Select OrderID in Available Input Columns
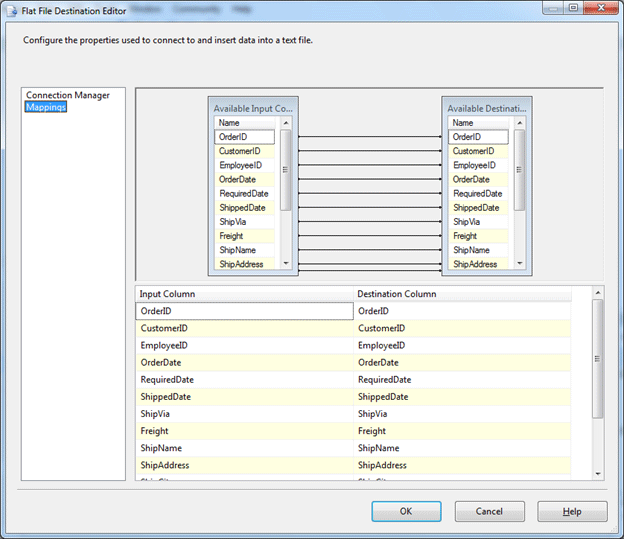This screenshot has height=539, width=624. 244,137
